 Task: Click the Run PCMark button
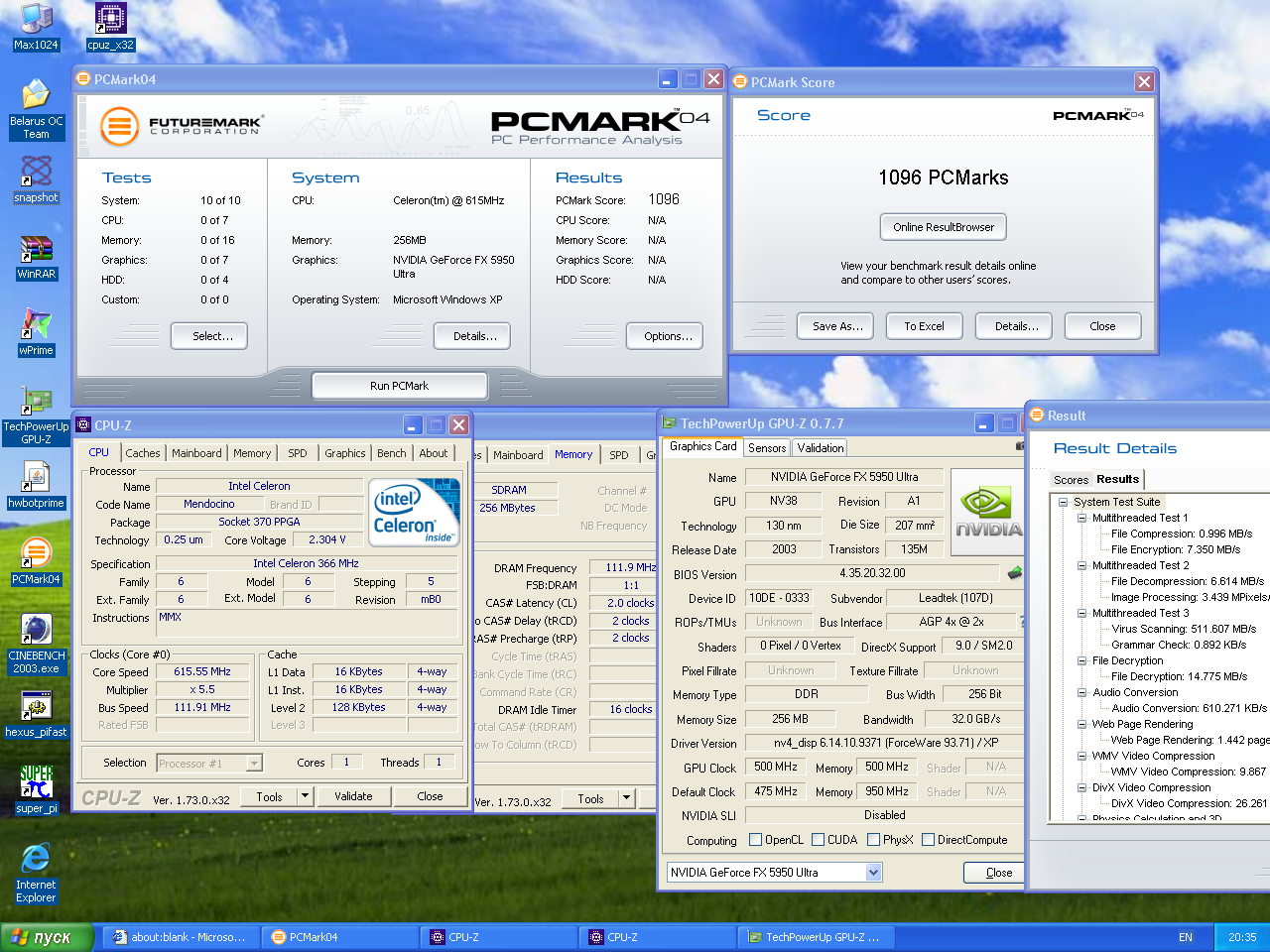coord(400,386)
